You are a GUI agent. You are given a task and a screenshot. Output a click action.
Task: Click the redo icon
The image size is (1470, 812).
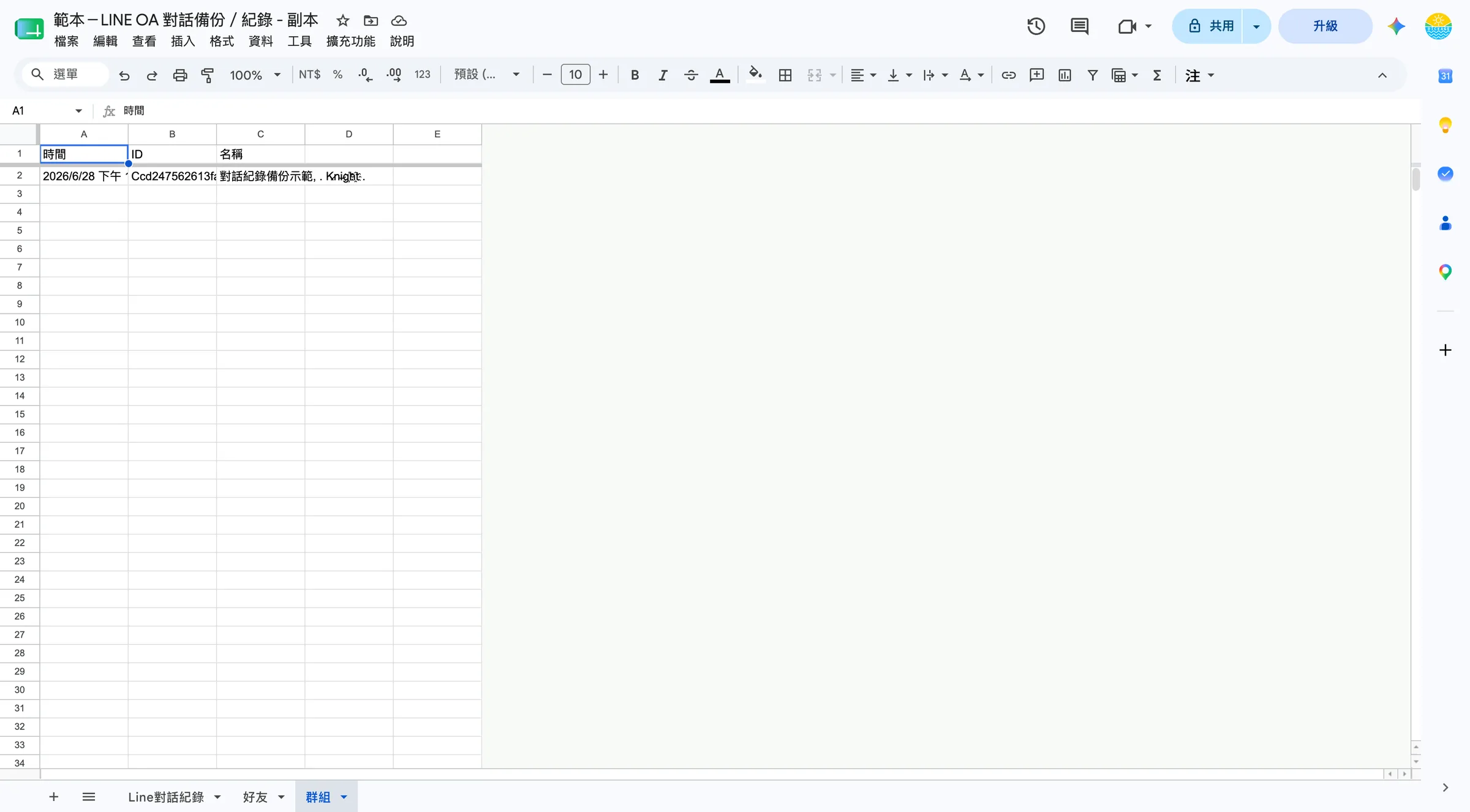pyautogui.click(x=152, y=75)
